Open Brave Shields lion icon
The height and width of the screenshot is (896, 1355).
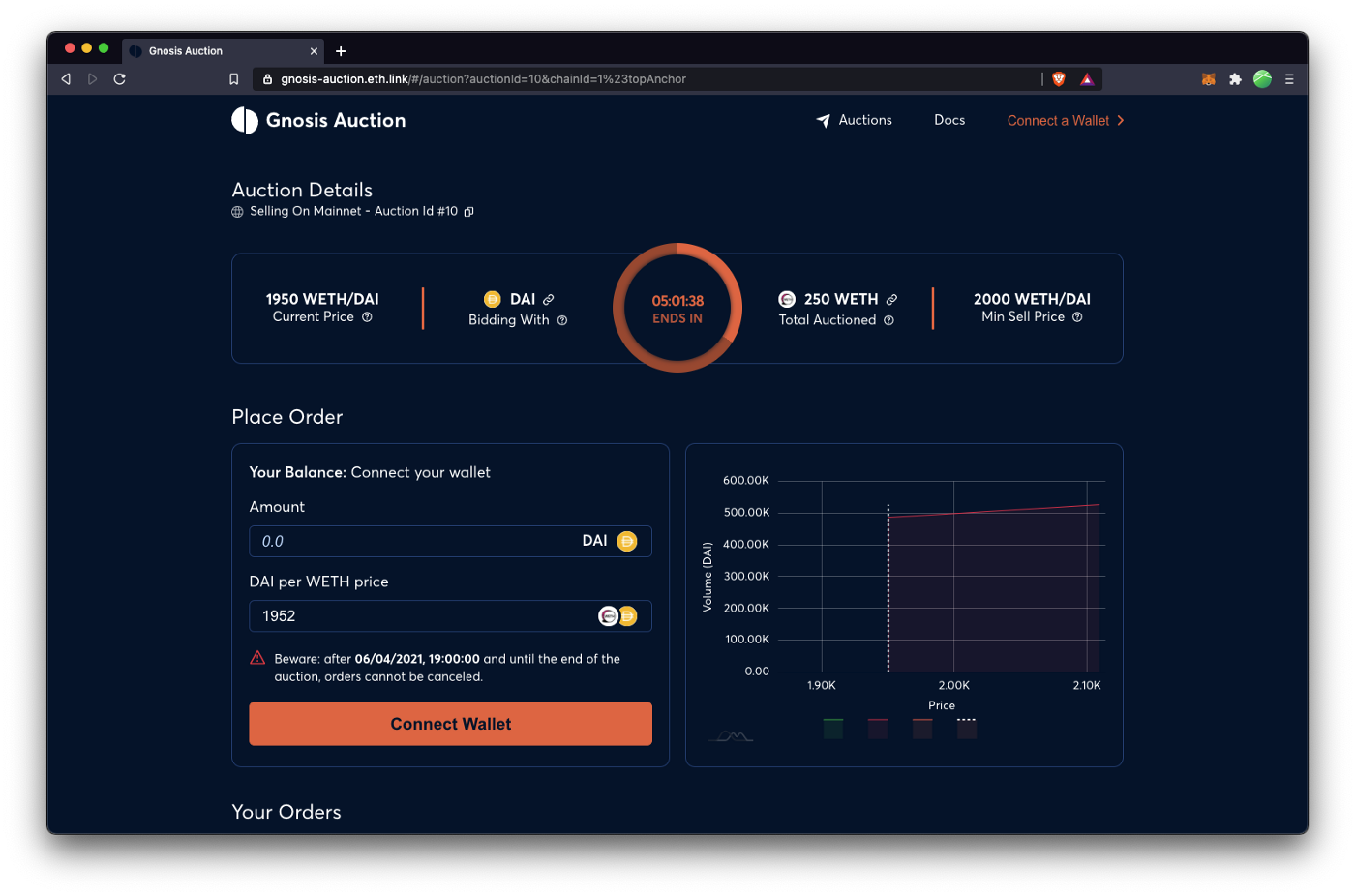tap(1059, 79)
